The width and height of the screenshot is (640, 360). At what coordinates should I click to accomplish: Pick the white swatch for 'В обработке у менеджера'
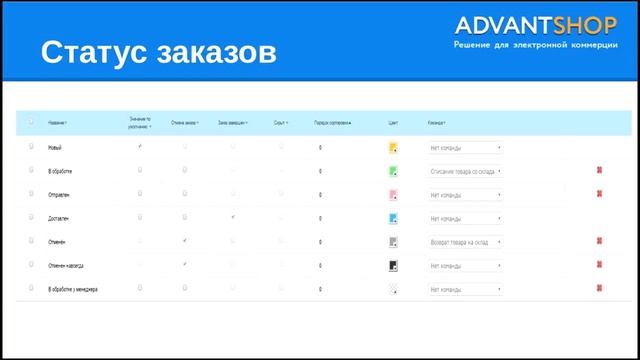[393, 290]
